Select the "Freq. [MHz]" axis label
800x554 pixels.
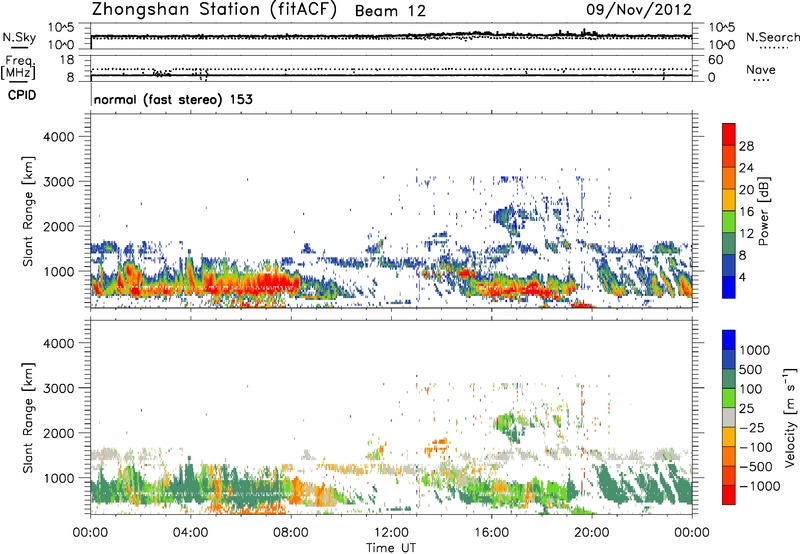tap(19, 68)
